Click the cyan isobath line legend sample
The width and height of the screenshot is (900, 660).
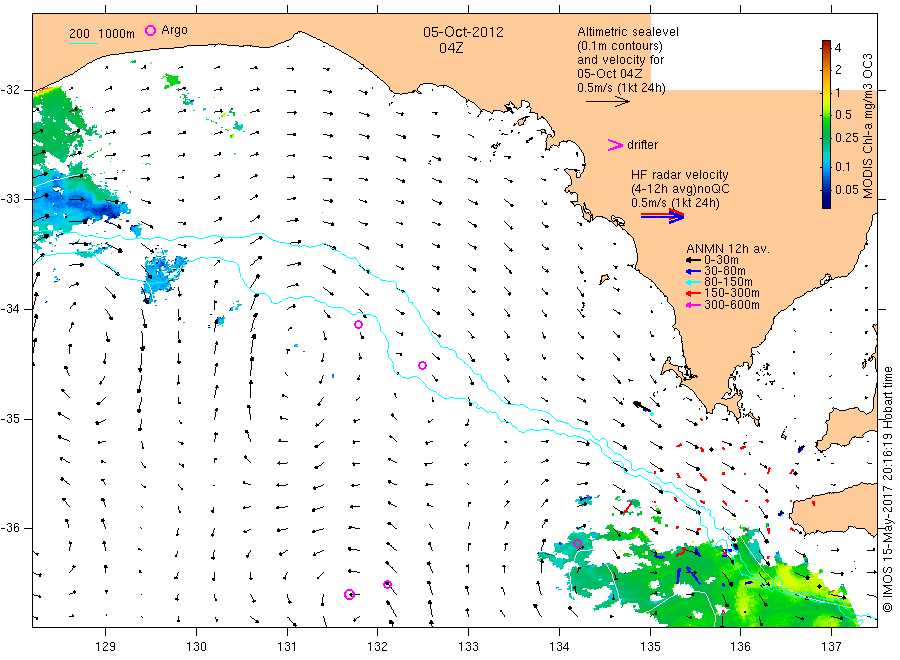83,43
